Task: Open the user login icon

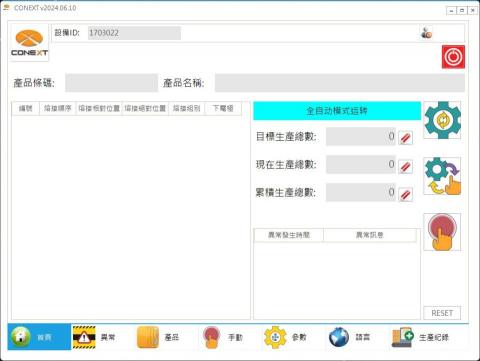Action: (426, 33)
